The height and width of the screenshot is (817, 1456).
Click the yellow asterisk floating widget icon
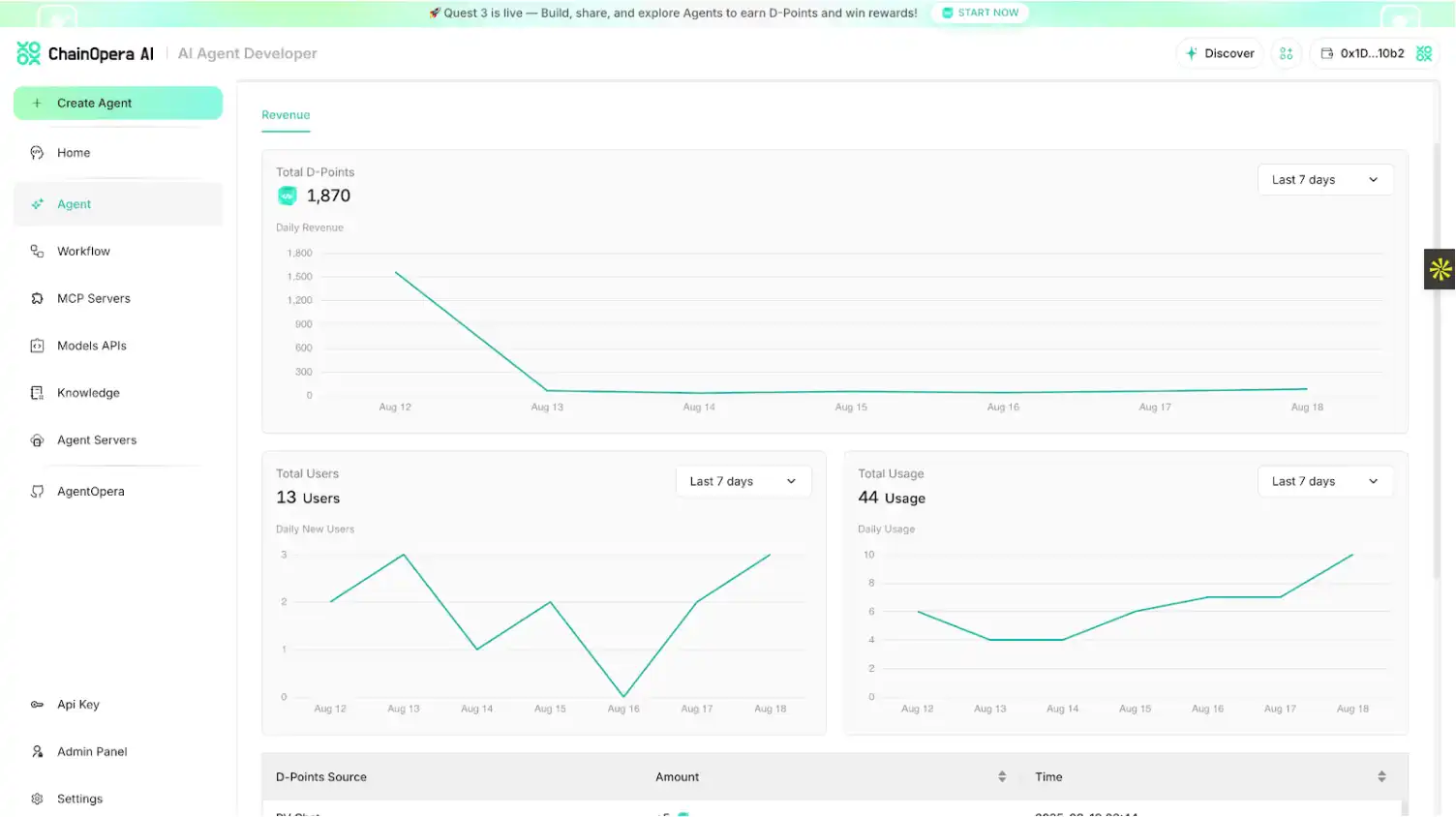(1440, 269)
